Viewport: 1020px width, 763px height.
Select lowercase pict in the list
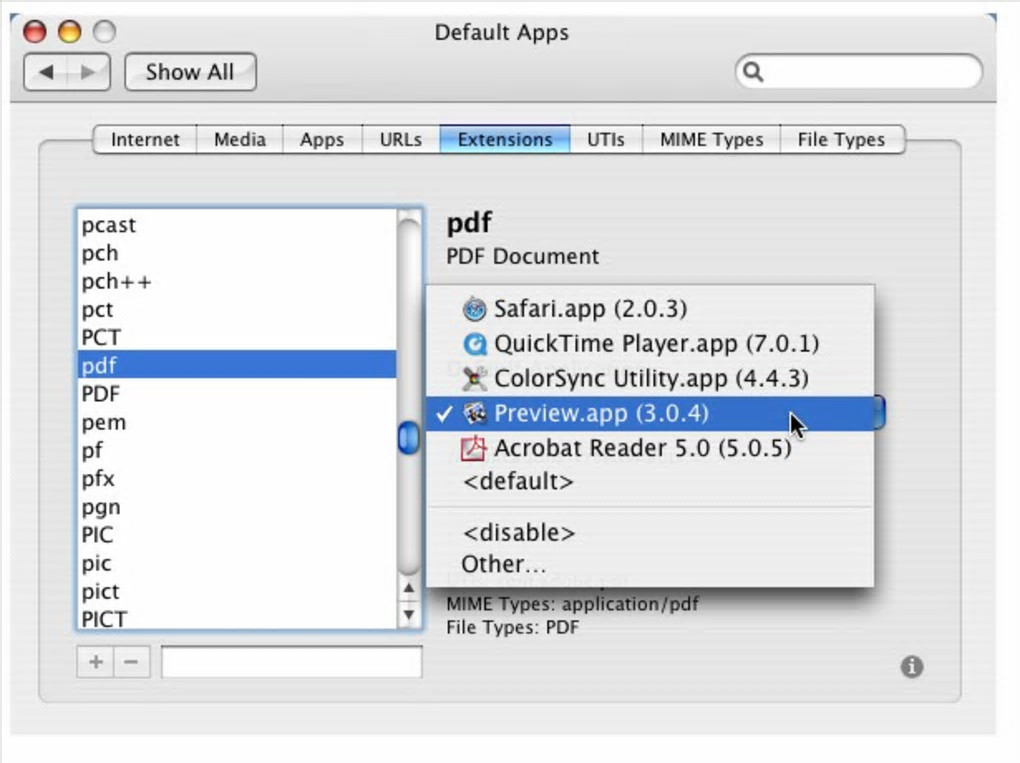tap(237, 591)
